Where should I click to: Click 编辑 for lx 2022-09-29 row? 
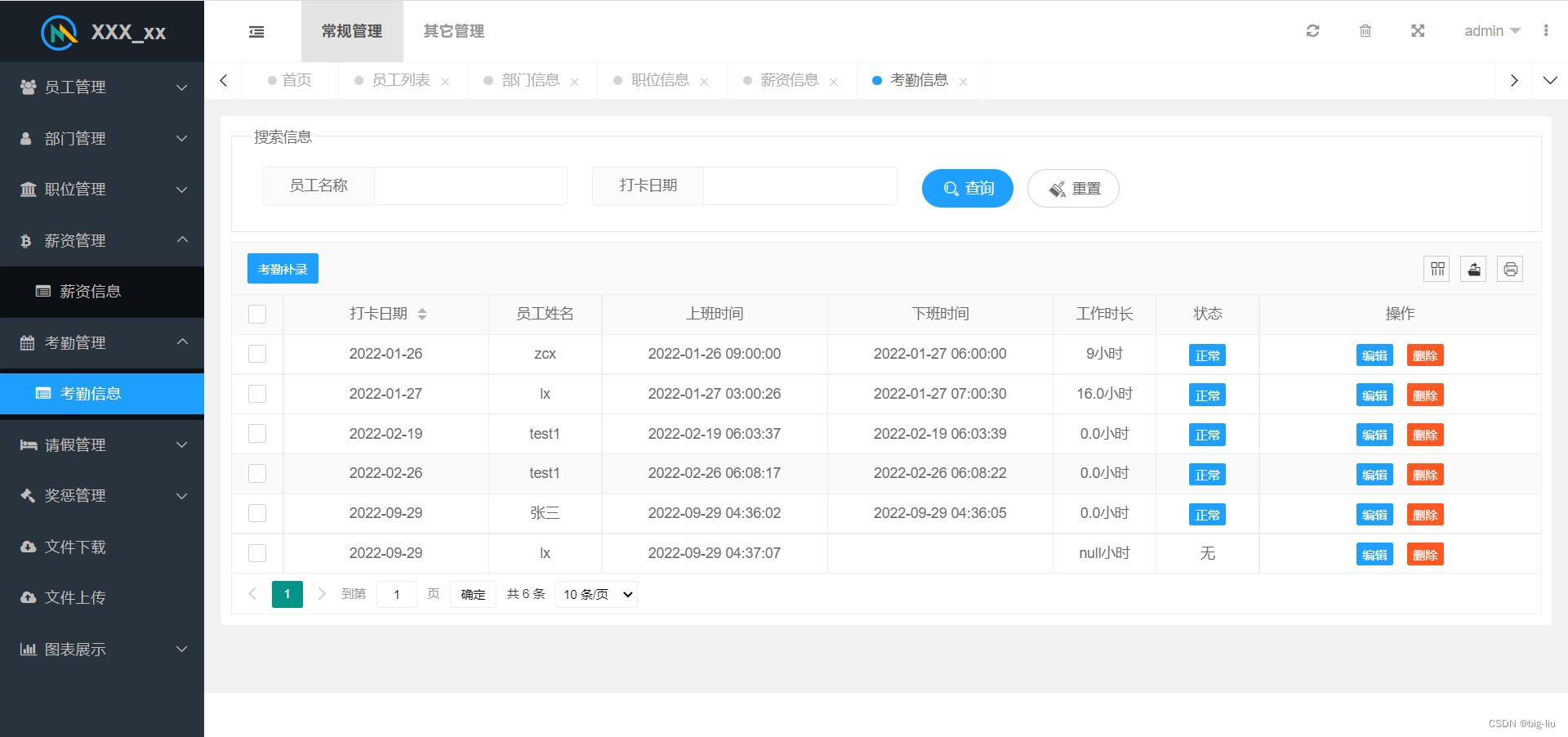pyautogui.click(x=1374, y=555)
